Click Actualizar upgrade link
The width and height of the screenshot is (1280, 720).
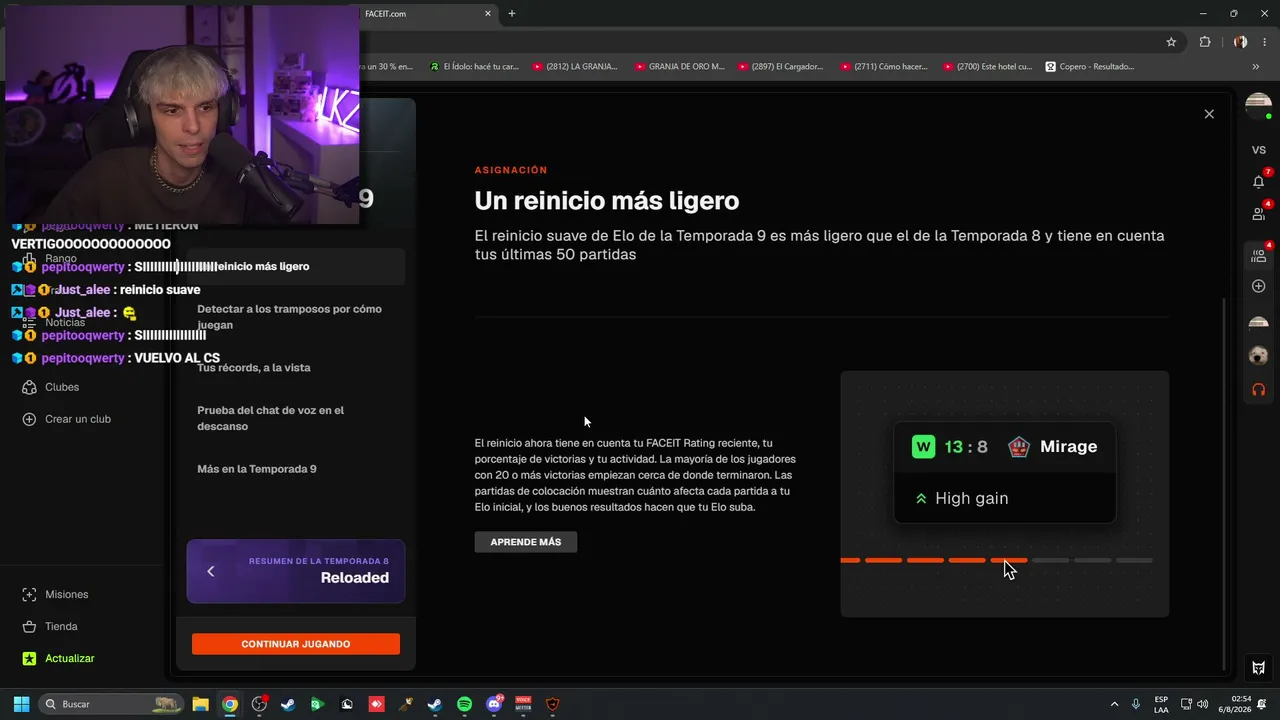[x=70, y=658]
